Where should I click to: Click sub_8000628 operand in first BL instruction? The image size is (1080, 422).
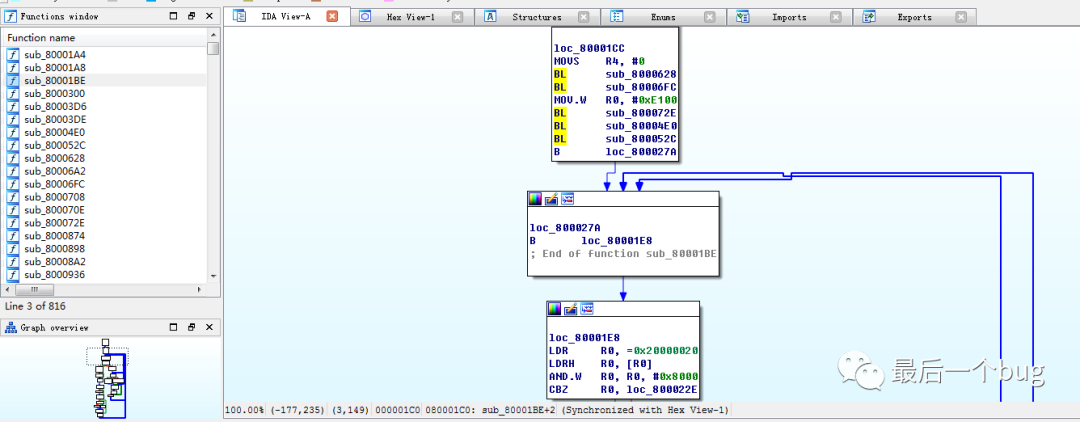639,74
